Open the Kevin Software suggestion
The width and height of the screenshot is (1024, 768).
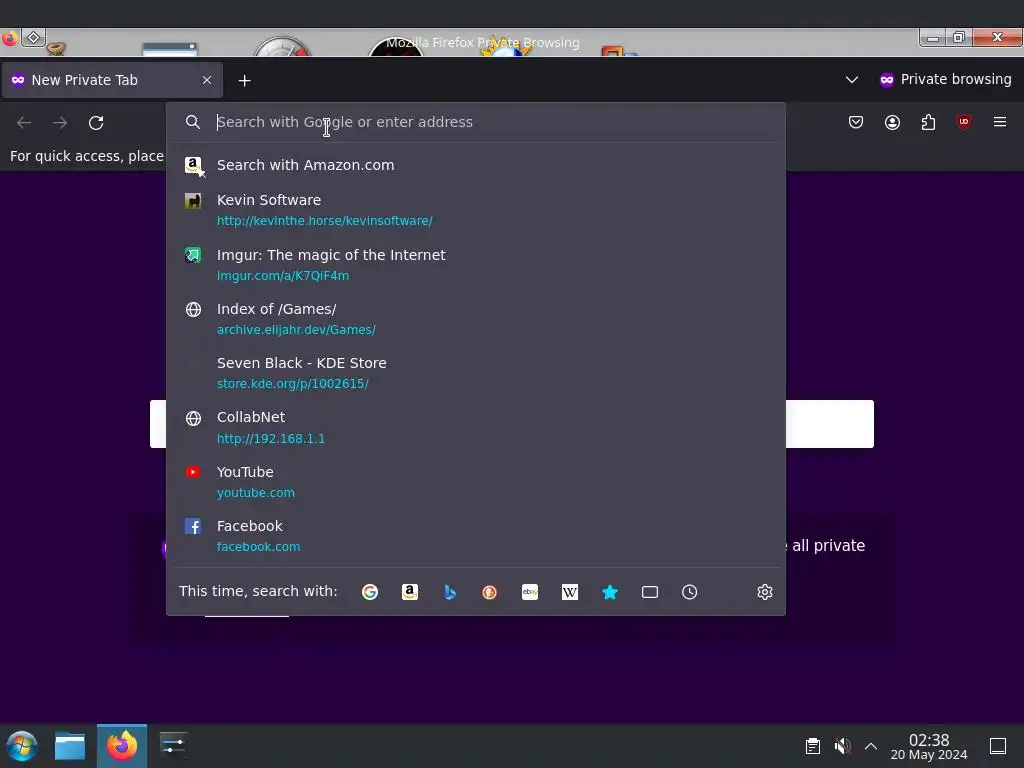tap(476, 210)
